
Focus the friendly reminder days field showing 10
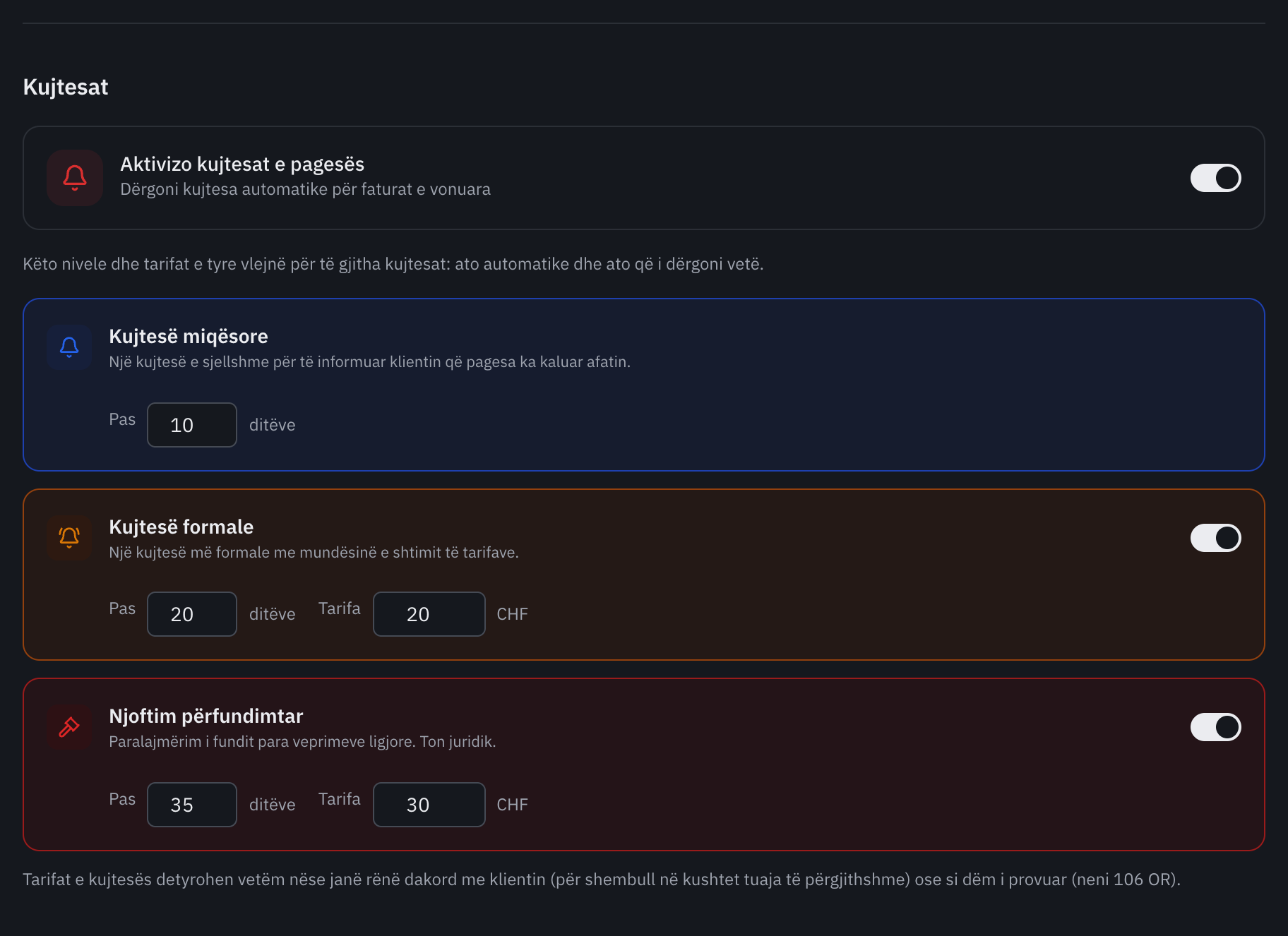[192, 425]
